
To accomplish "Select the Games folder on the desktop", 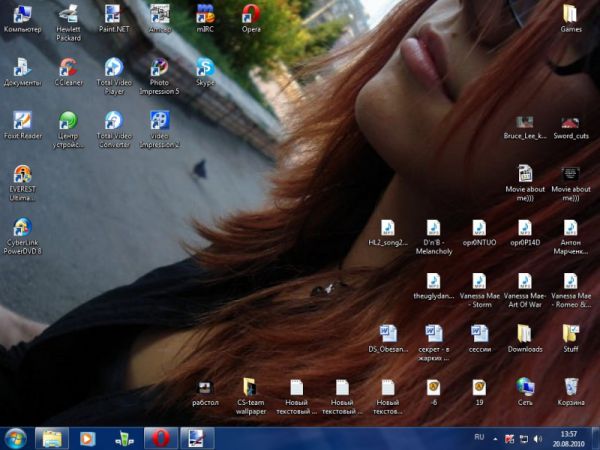I will pyautogui.click(x=570, y=14).
